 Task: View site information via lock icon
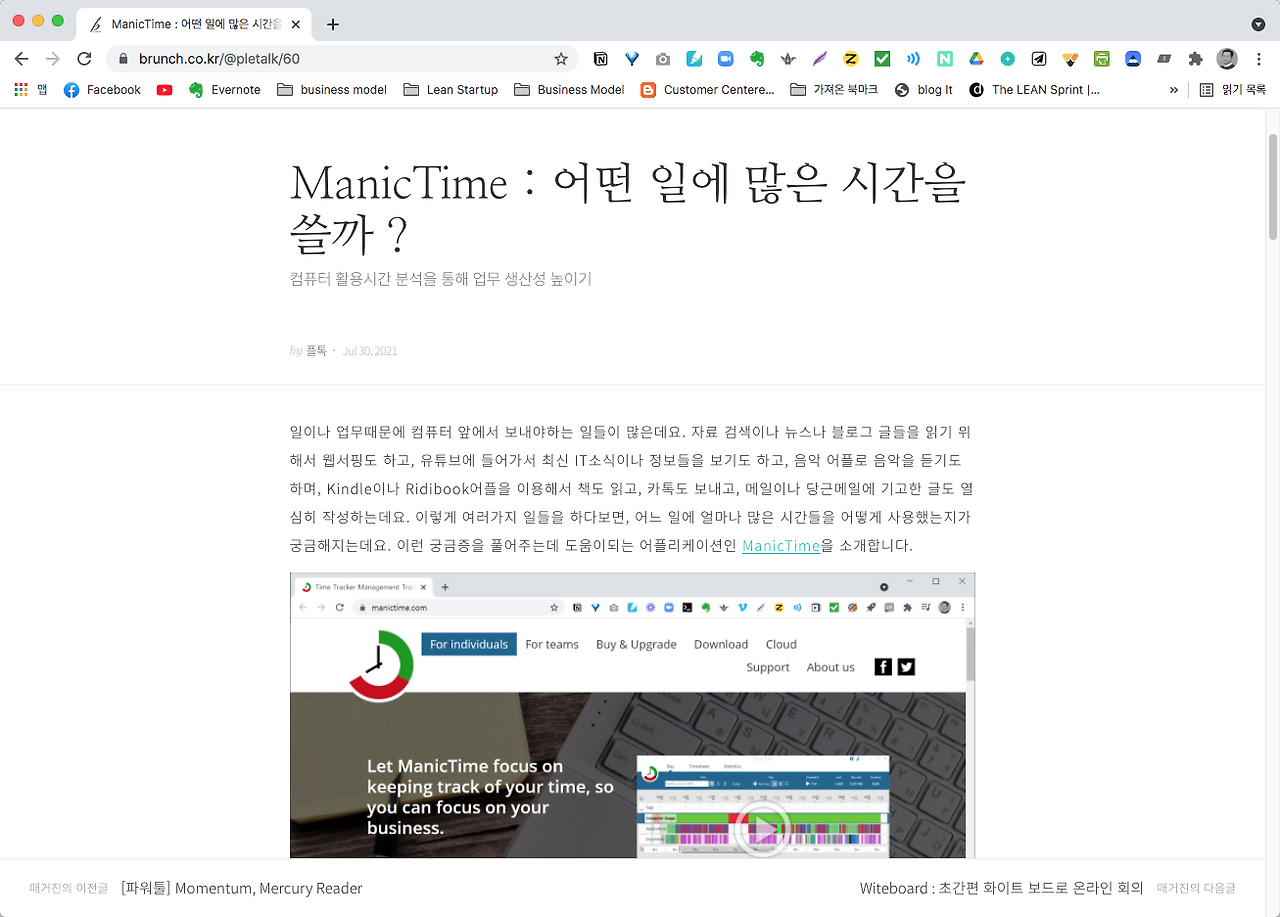coord(124,59)
